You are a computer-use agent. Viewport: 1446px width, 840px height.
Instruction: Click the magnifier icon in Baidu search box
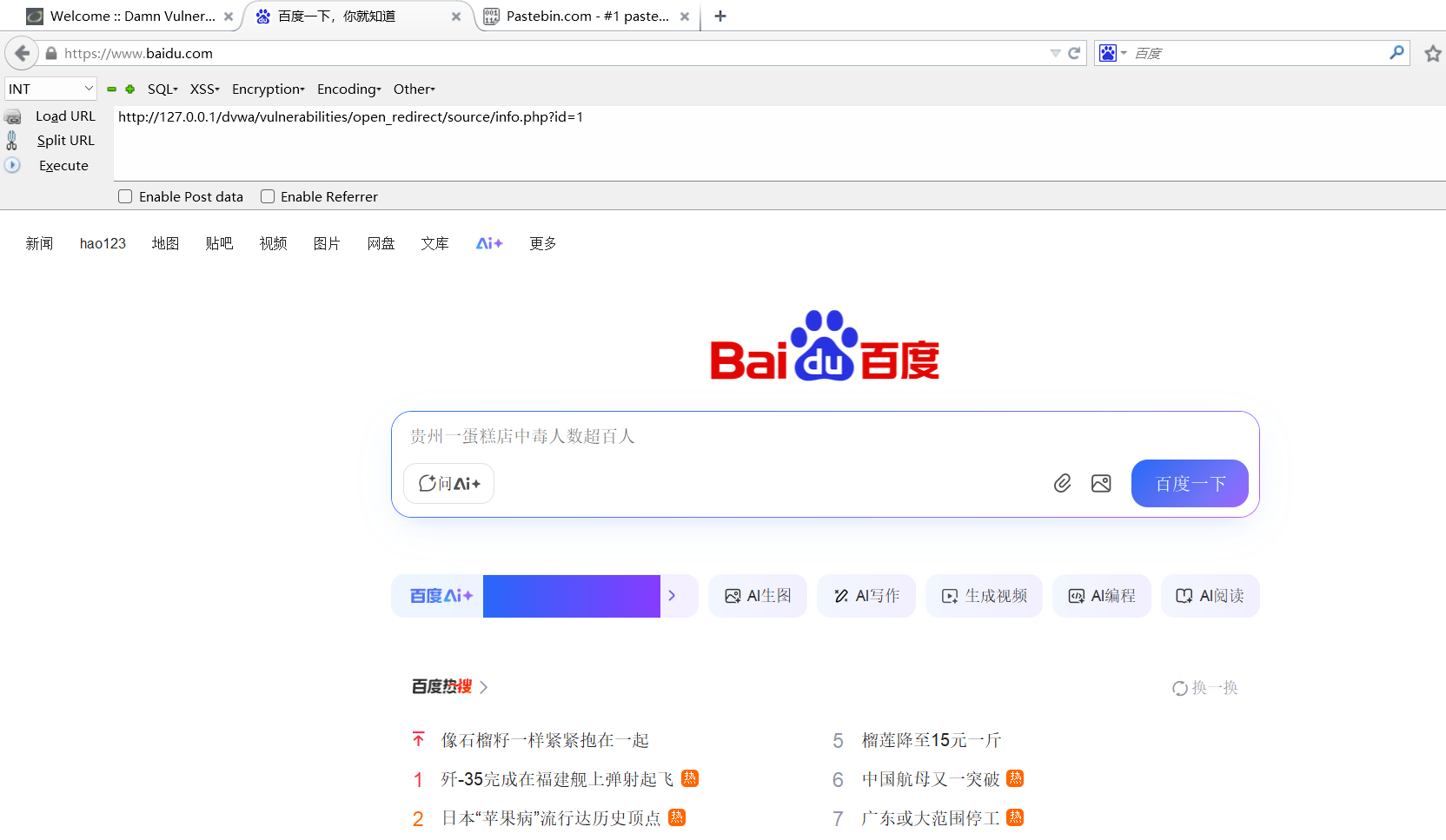coord(1396,52)
